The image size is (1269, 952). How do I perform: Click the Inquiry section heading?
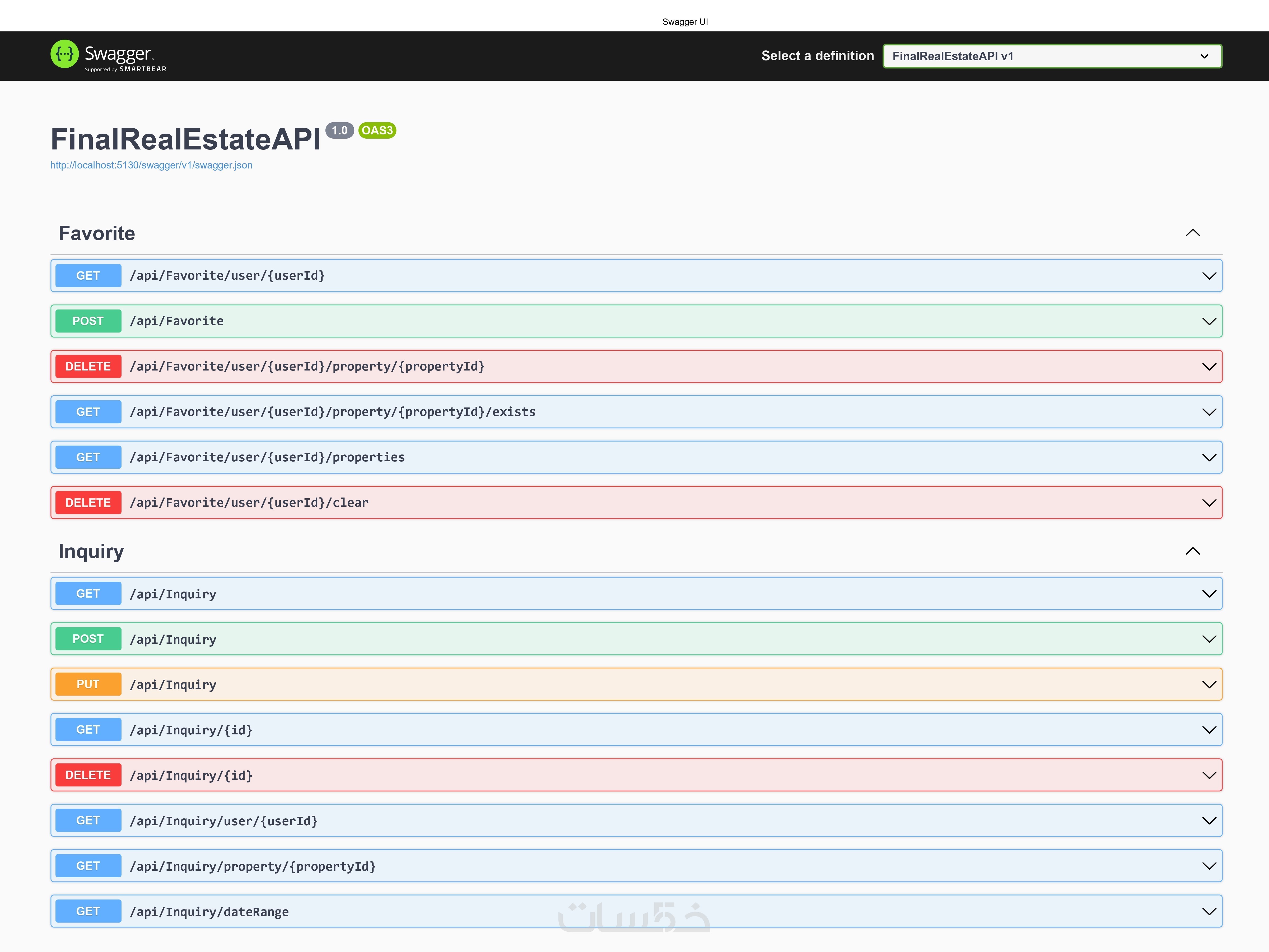coord(91,551)
